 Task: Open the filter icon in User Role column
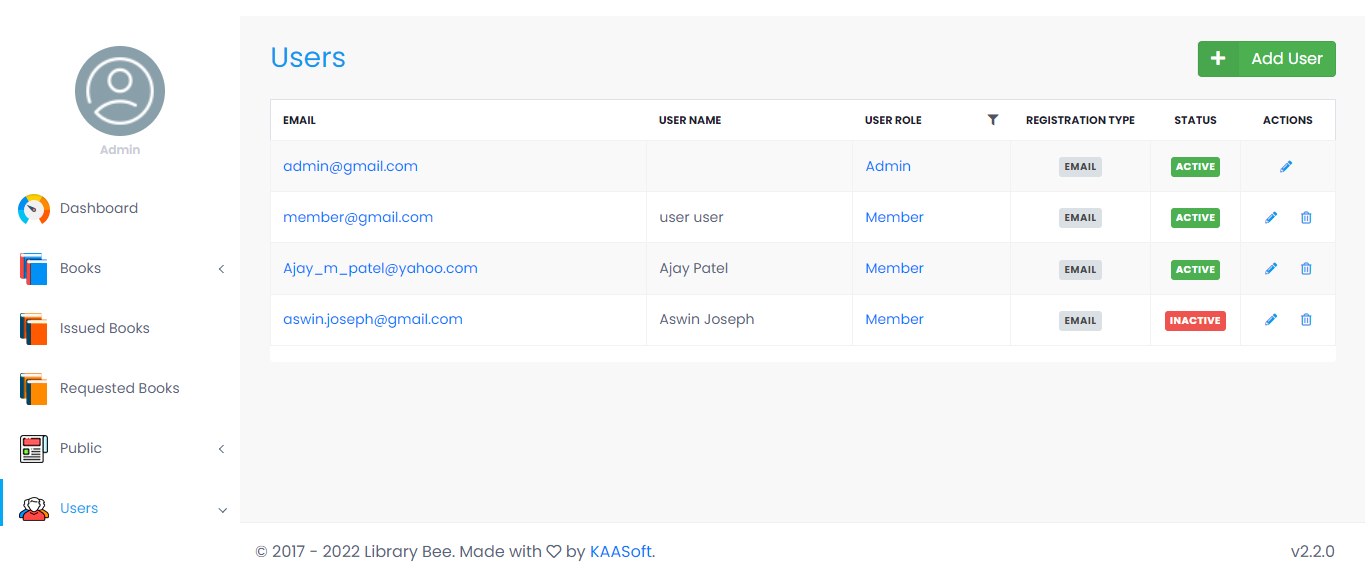[993, 120]
